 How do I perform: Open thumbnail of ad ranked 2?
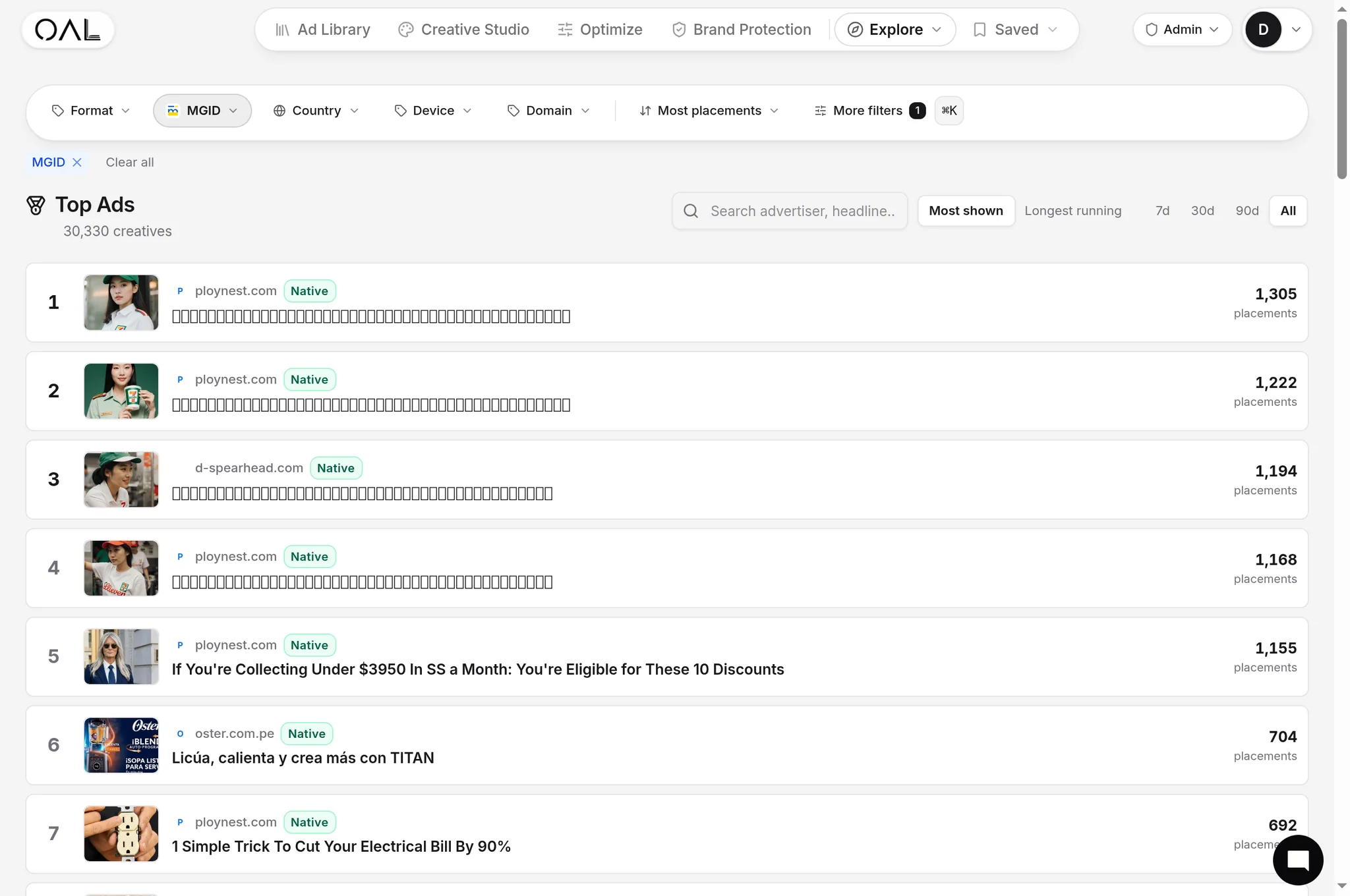121,391
